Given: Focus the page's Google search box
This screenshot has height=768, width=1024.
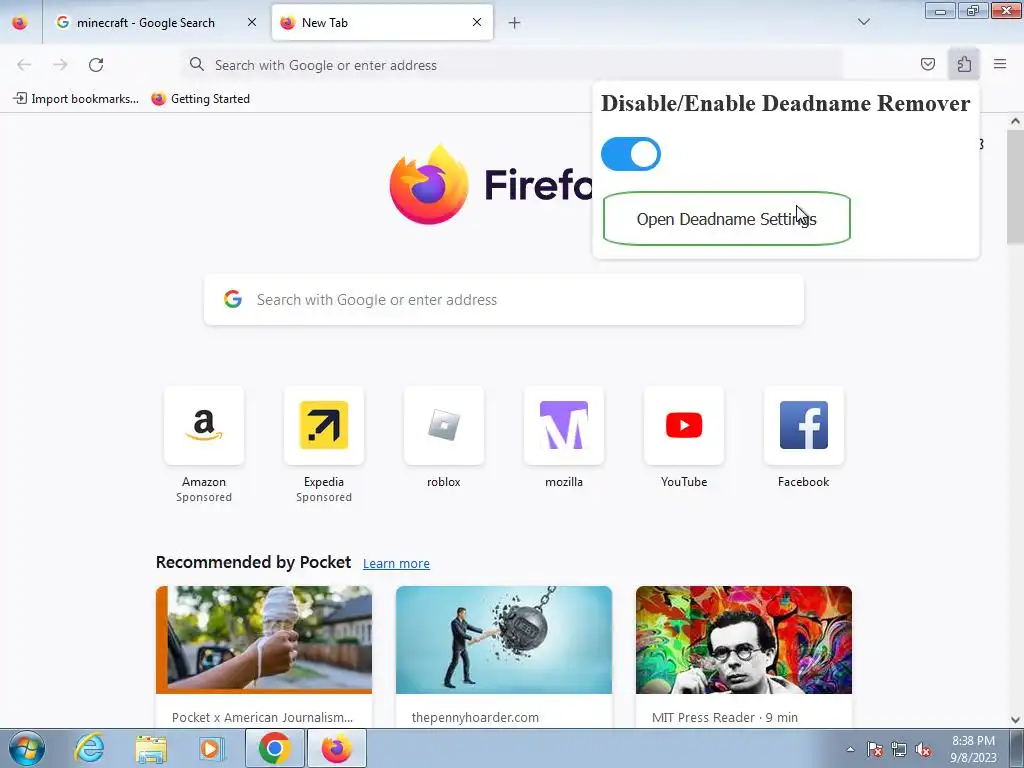Looking at the screenshot, I should click(x=504, y=300).
